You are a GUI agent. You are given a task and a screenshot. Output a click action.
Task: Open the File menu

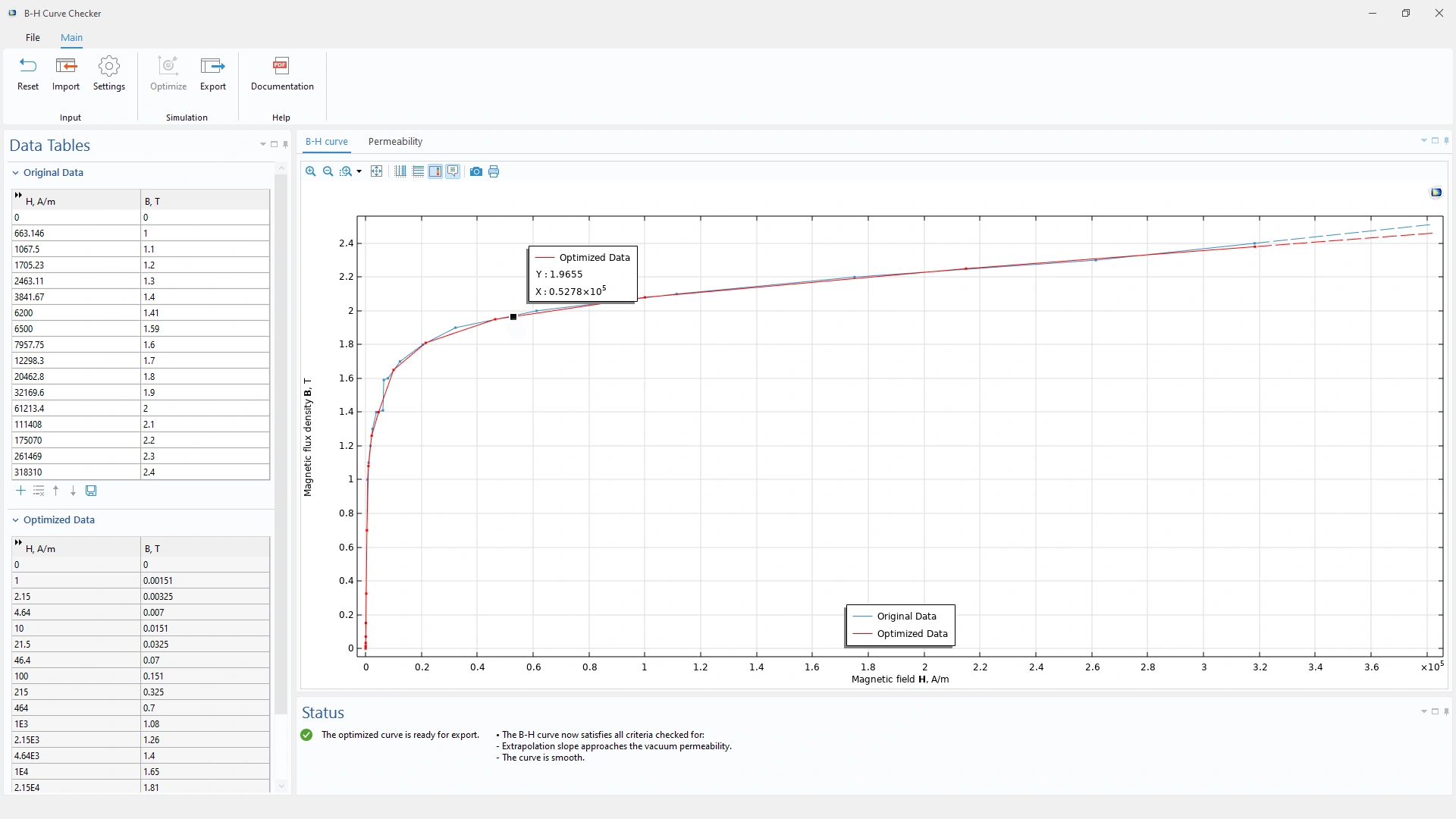[x=33, y=37]
